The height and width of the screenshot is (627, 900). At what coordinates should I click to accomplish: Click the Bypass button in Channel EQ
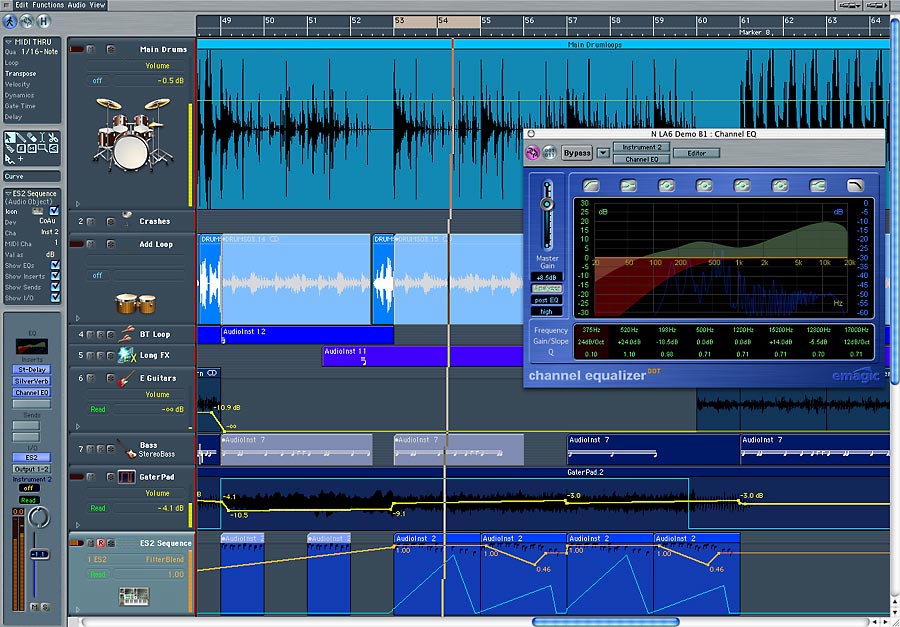click(x=577, y=153)
